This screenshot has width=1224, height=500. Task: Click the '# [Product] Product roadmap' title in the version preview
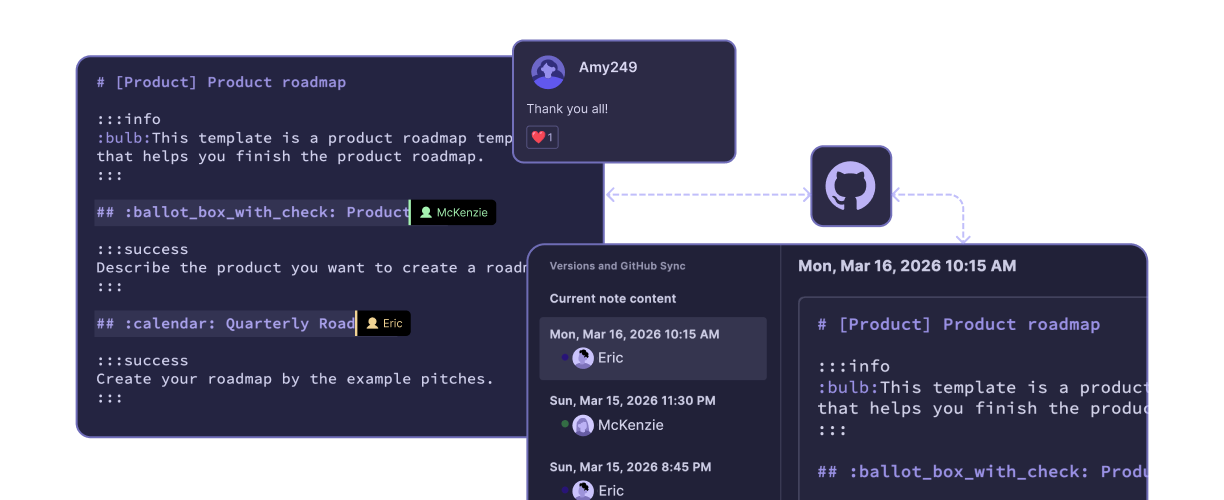[959, 324]
